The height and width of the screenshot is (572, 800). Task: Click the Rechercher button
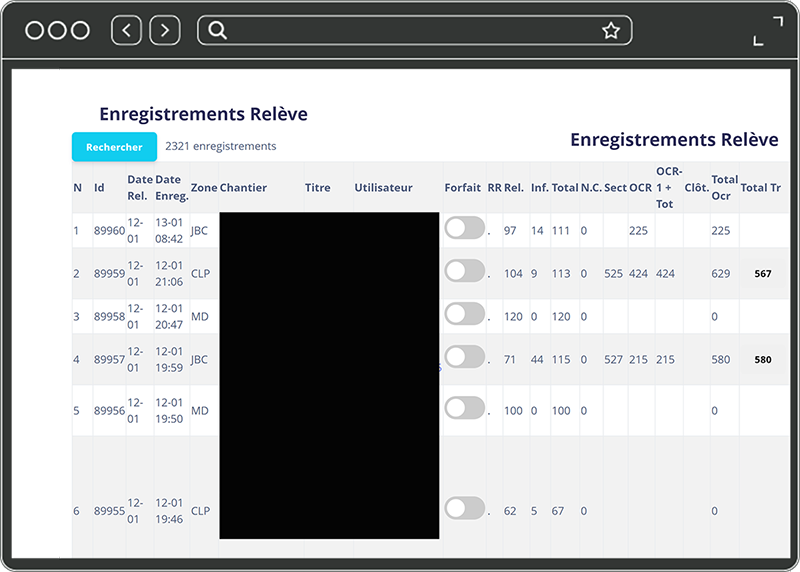point(114,147)
